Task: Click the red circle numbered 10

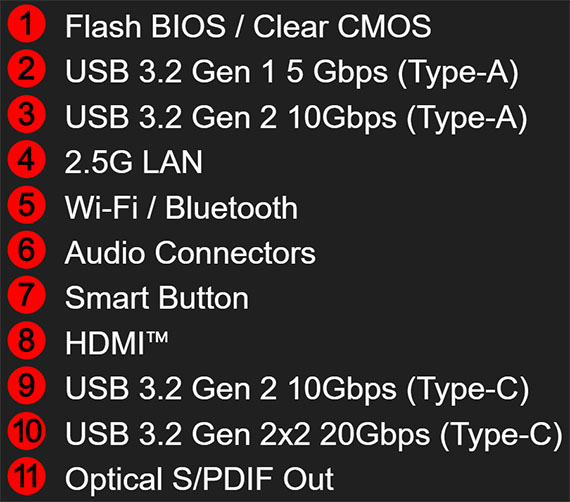Action: coord(27,431)
